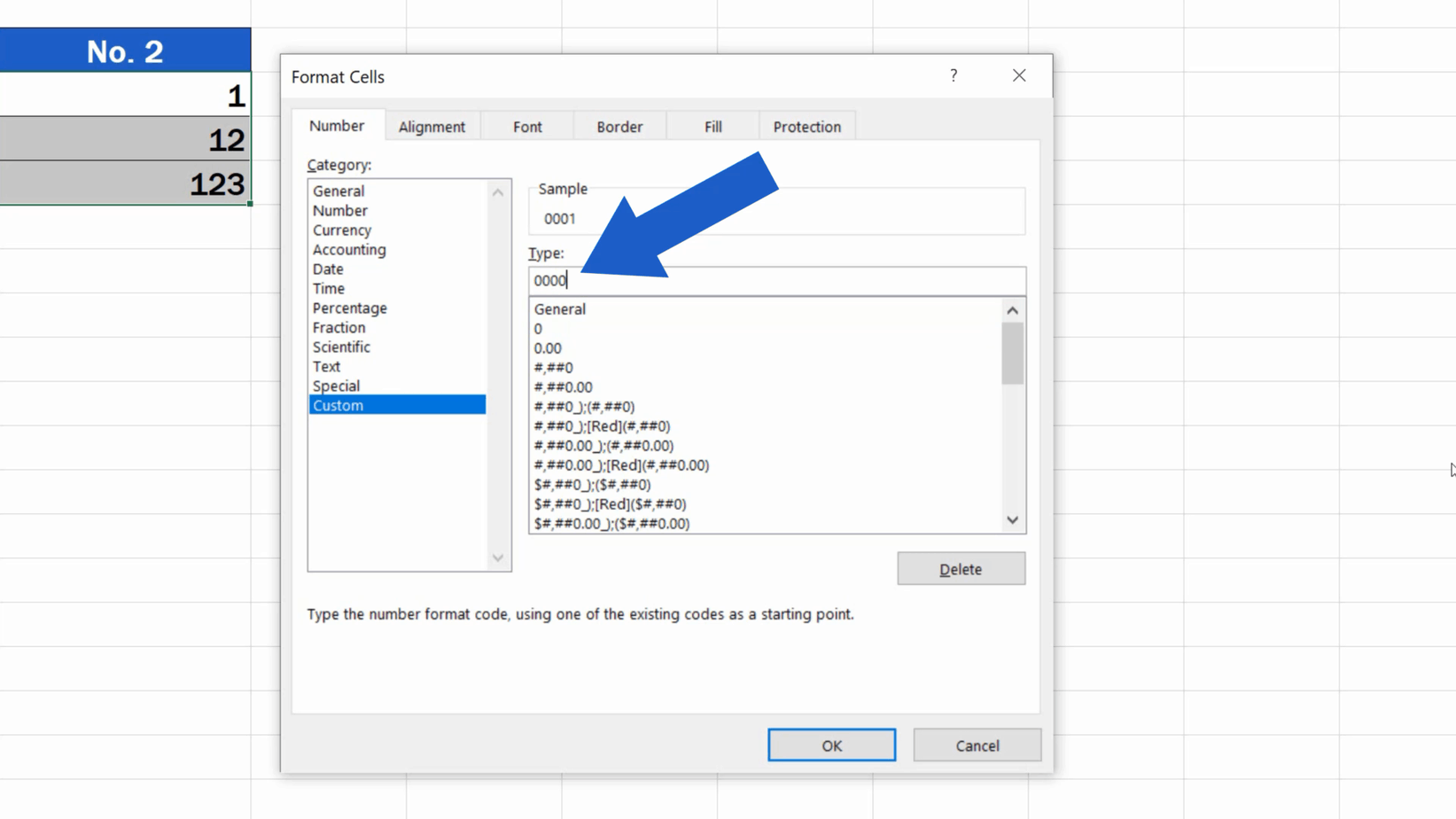Click format list scroll down arrow
The width and height of the screenshot is (1456, 819).
tap(1013, 520)
